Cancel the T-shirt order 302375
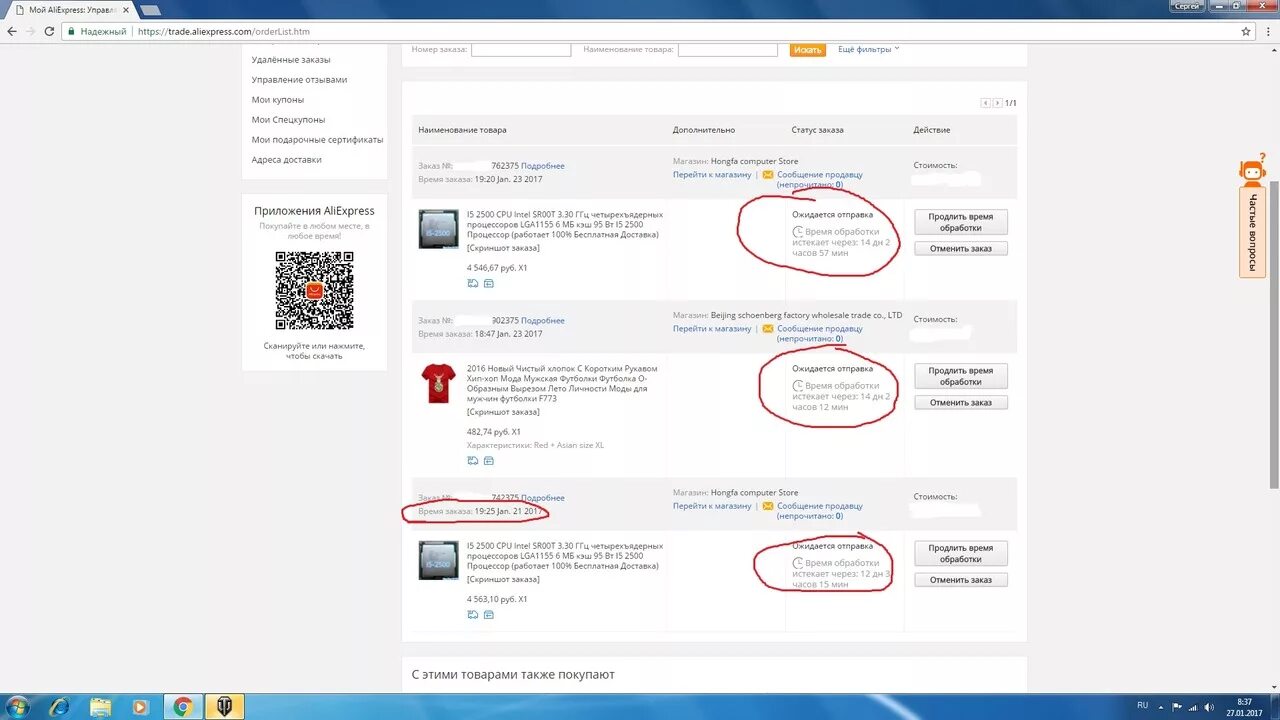 pyautogui.click(x=960, y=402)
